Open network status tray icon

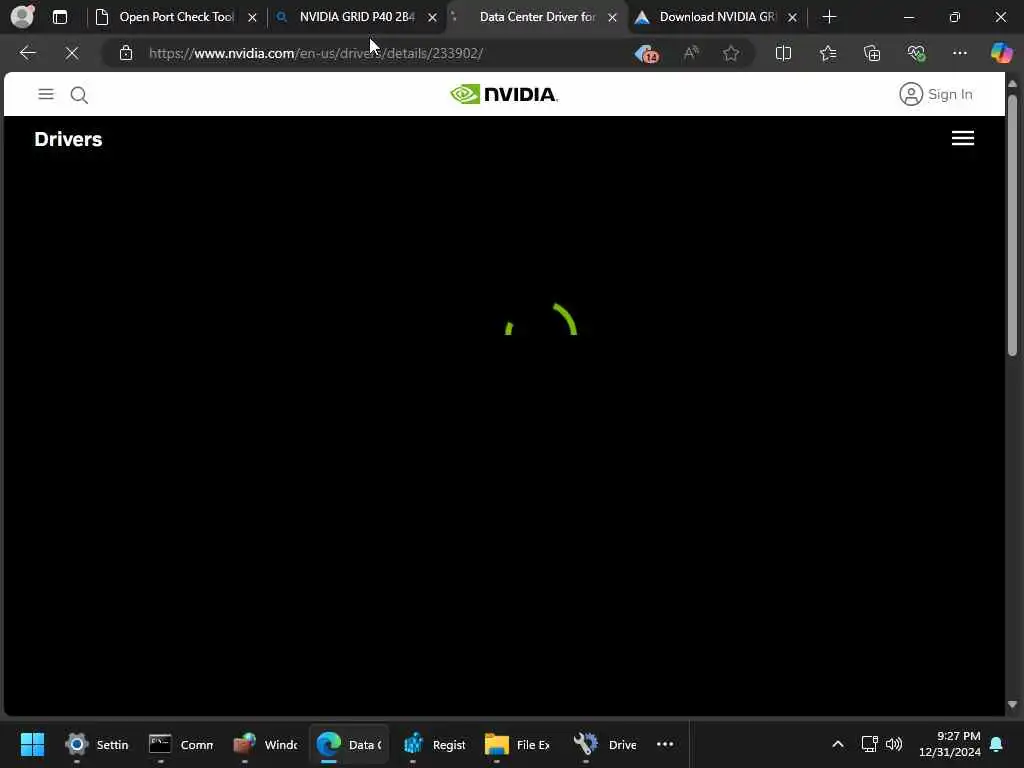click(869, 744)
